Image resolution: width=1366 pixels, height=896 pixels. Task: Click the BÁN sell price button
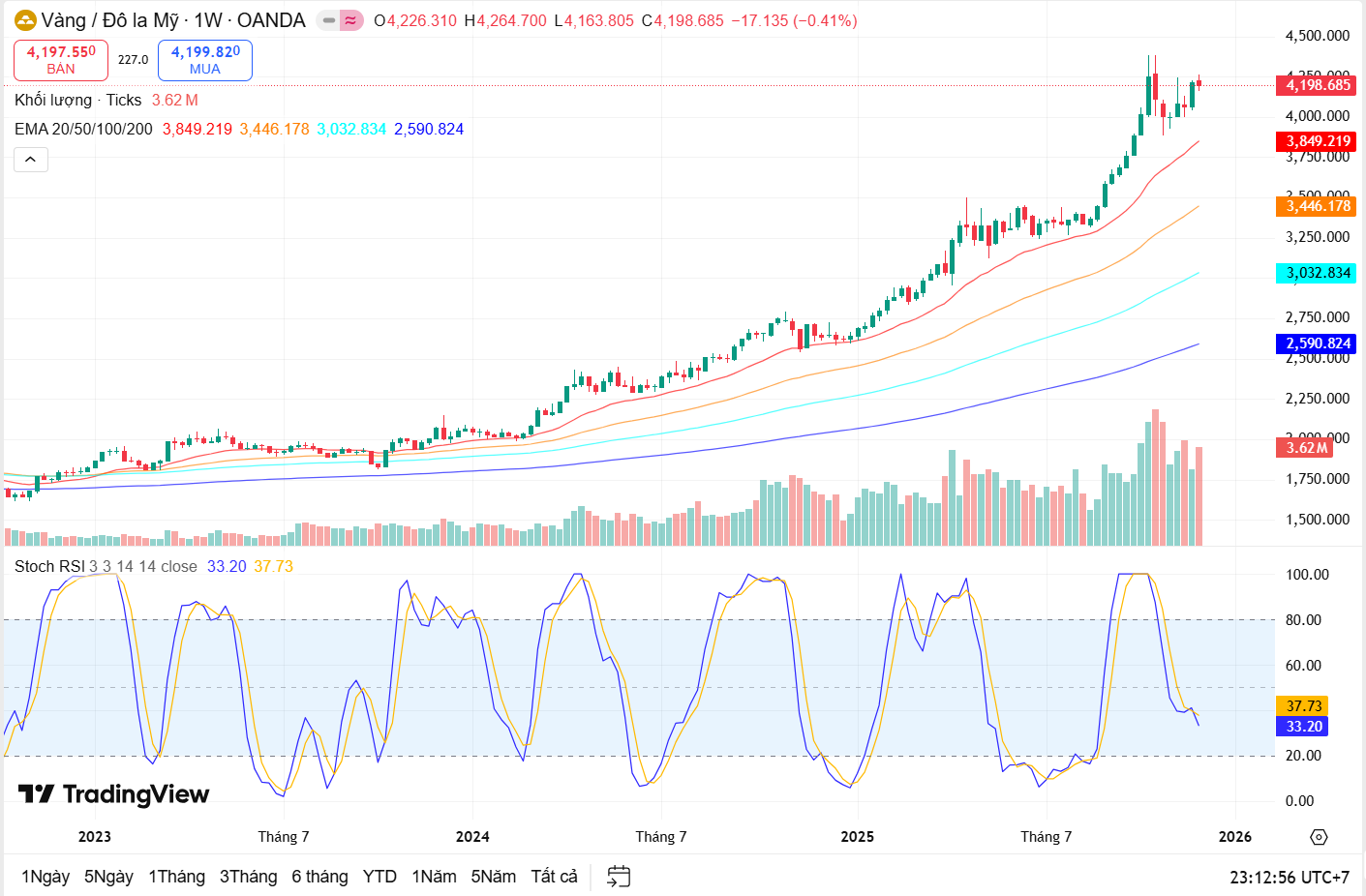coord(61,60)
